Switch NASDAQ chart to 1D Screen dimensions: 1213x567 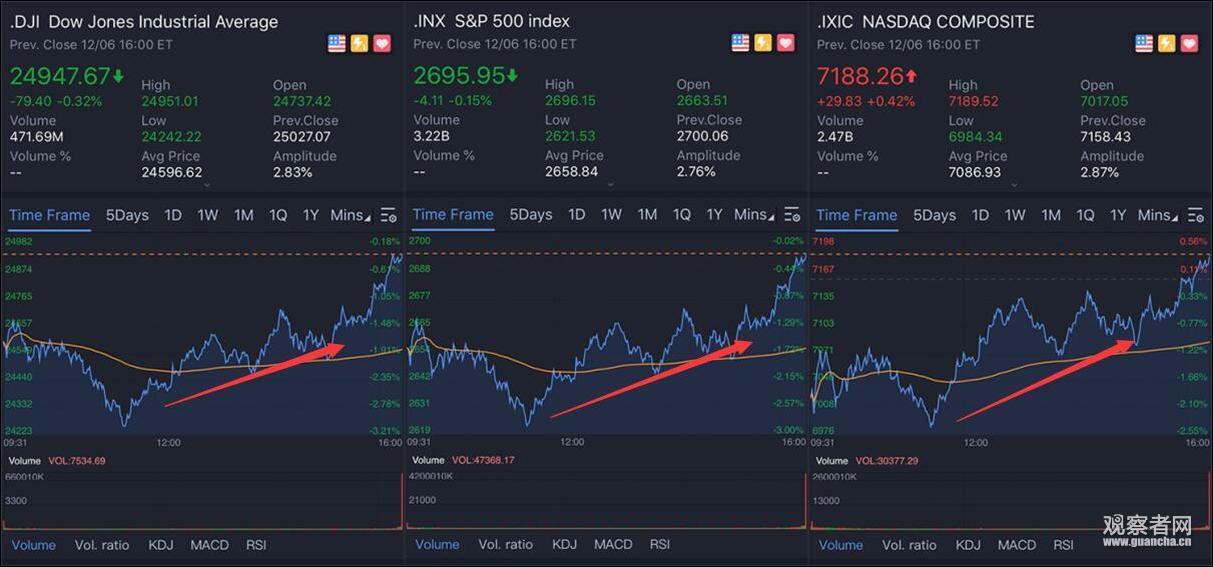coord(981,215)
